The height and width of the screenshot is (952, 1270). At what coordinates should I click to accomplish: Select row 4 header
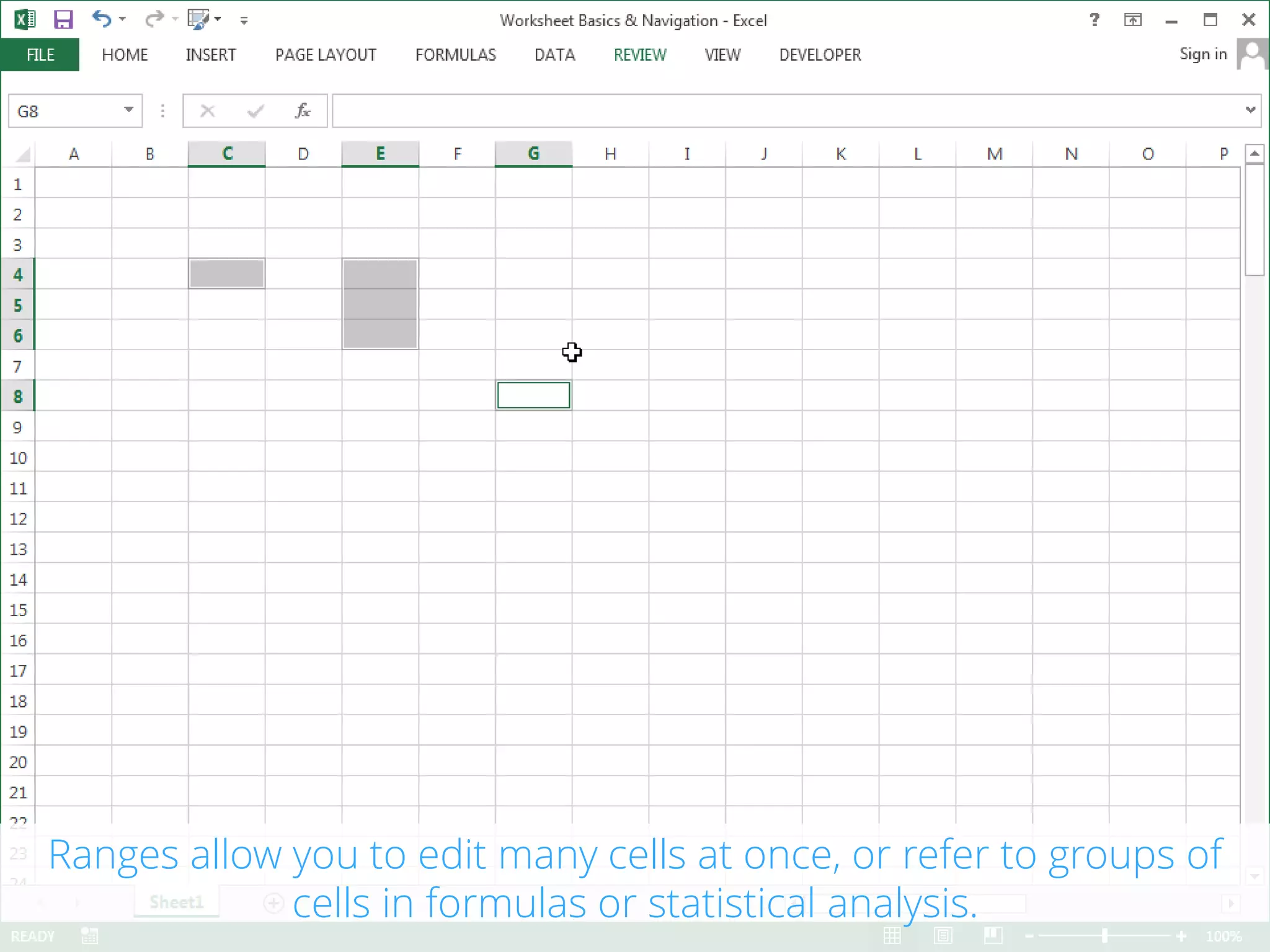click(18, 275)
